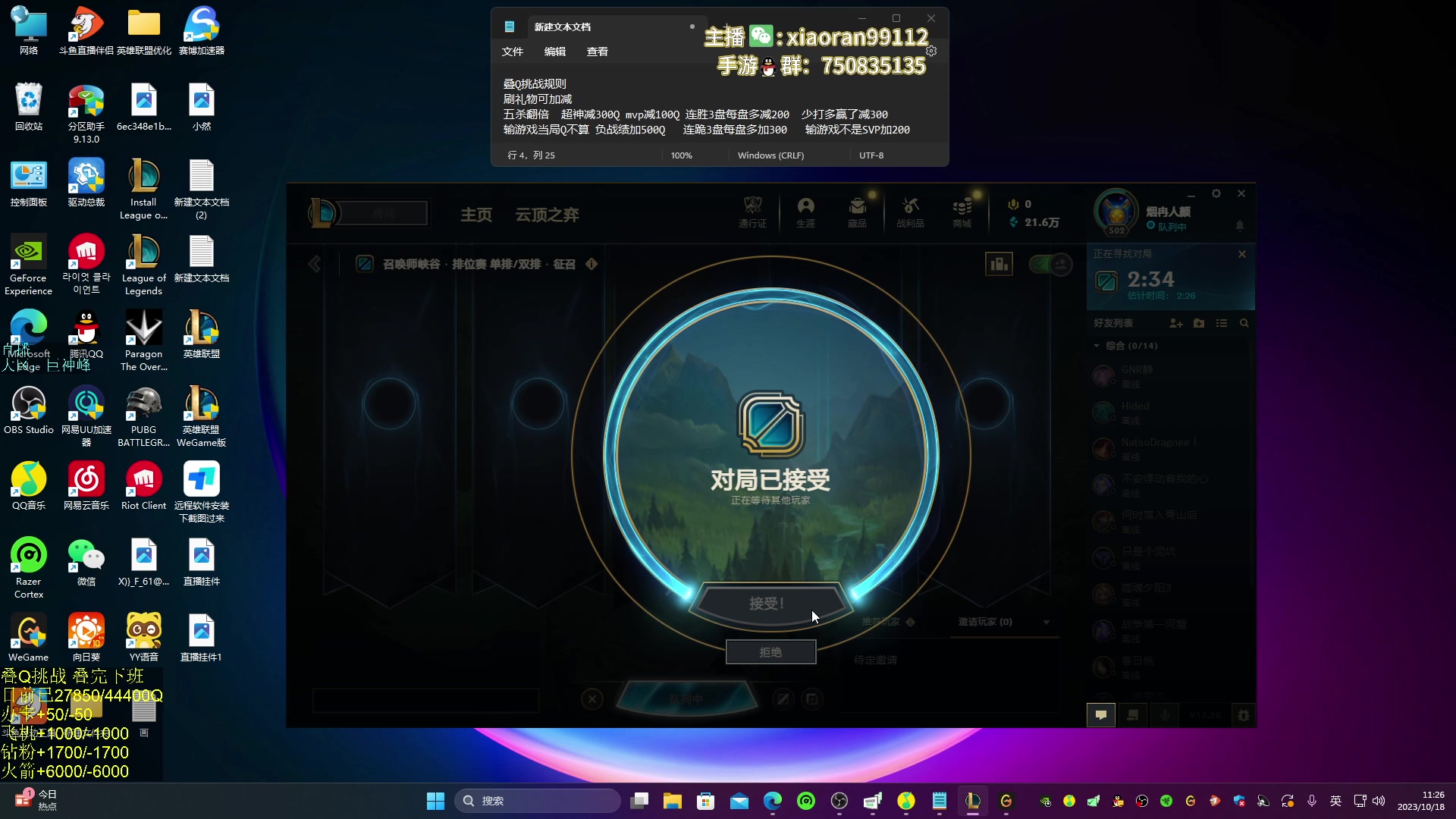Expand the 邀请玩家 (0) dropdown
Viewport: 1456px width, 819px height.
click(1046, 622)
